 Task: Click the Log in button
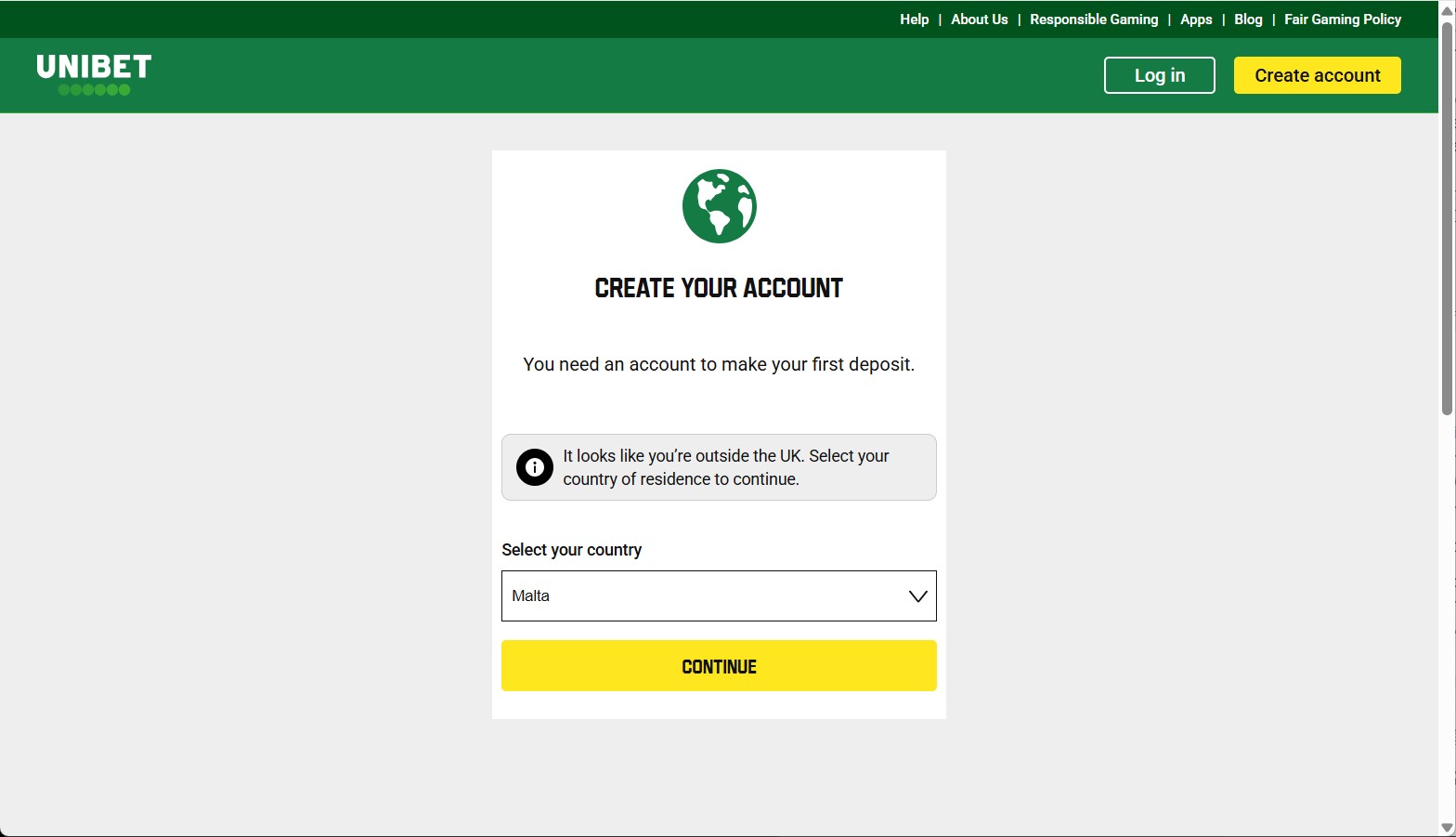(1160, 75)
